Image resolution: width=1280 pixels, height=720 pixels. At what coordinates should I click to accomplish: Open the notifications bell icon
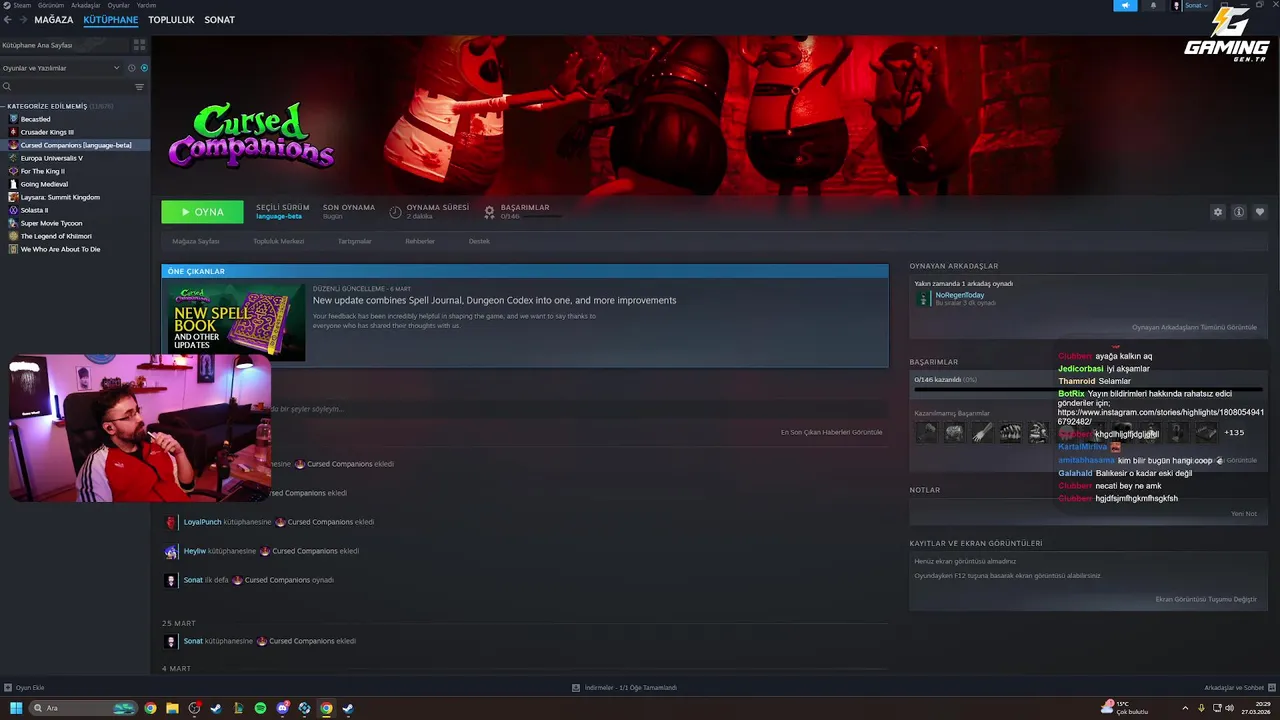click(x=1152, y=5)
